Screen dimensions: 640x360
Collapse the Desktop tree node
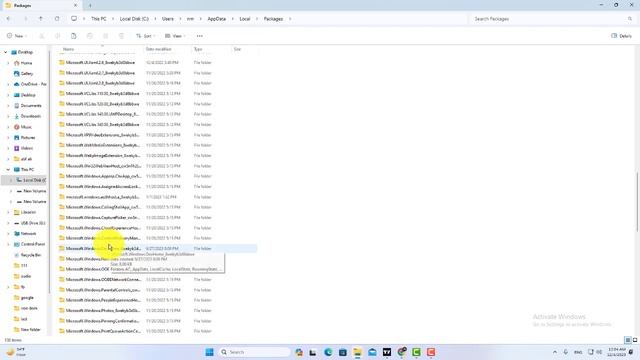5,52
